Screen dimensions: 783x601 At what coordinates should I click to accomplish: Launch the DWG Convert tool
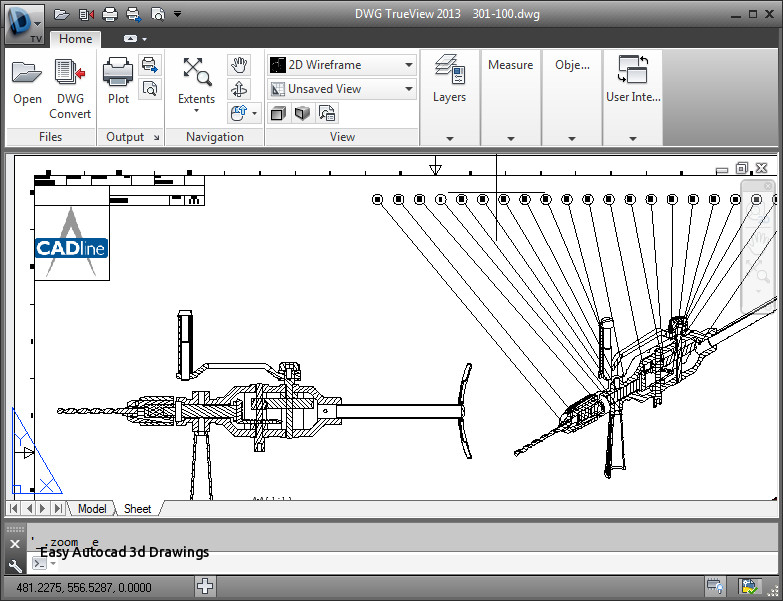[70, 81]
